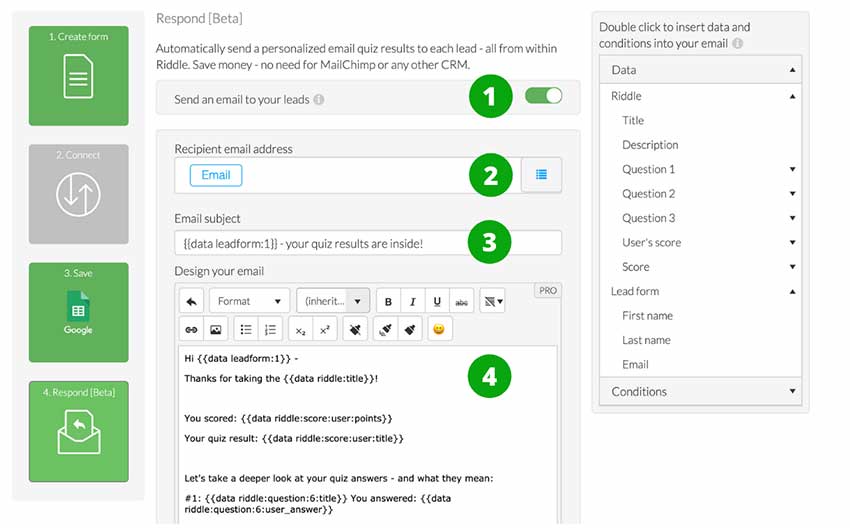Toggle Send an email to your leads switch

[544, 96]
